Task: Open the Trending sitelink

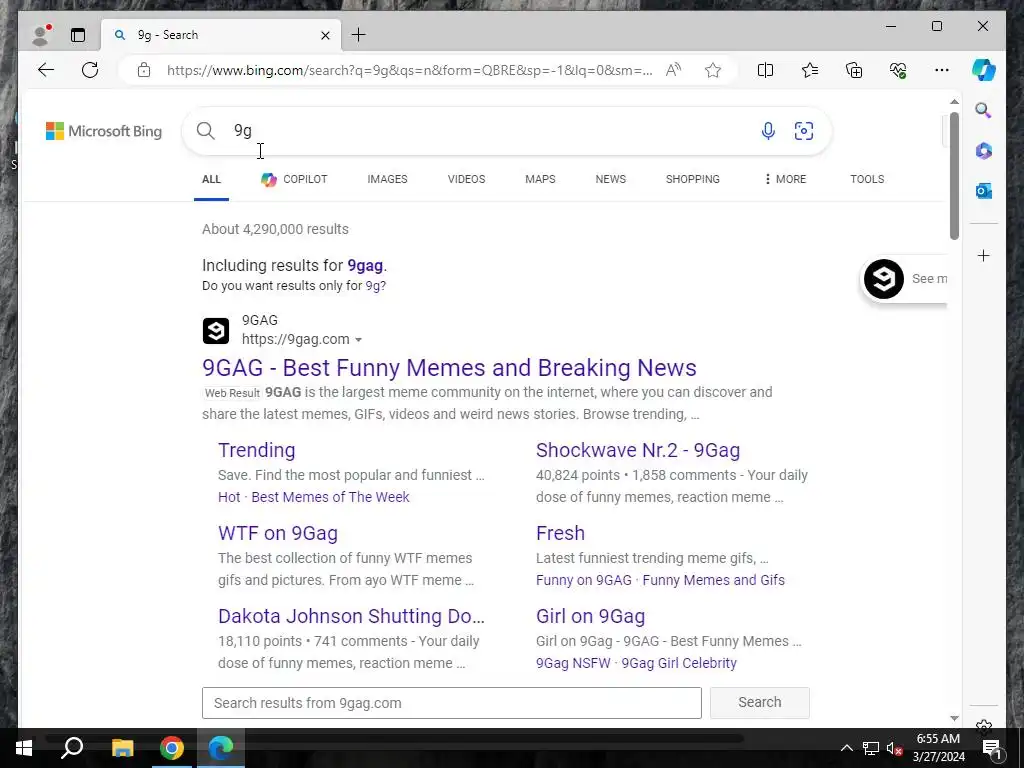Action: pyautogui.click(x=257, y=450)
